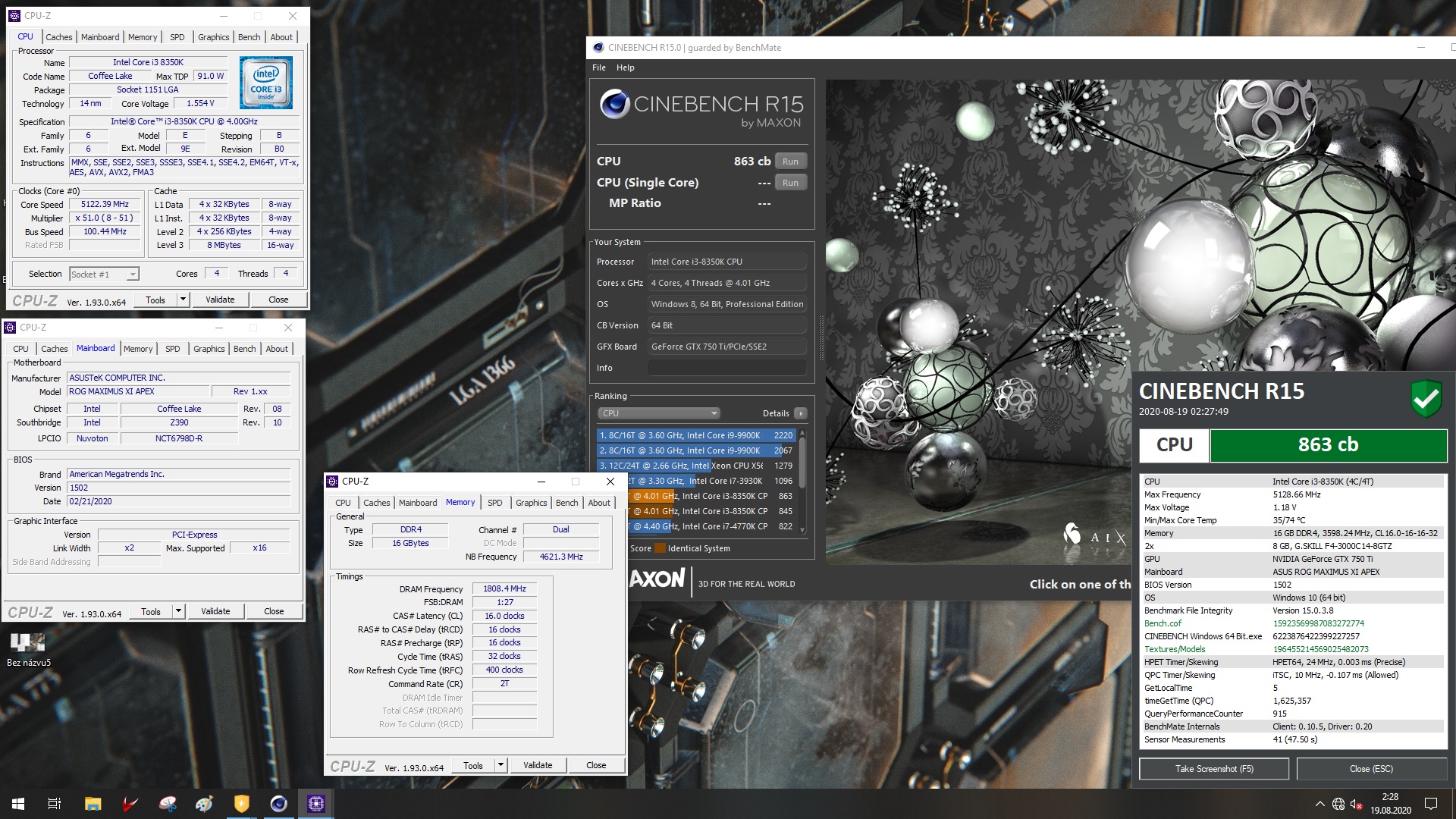Click Validate in top CPU-Z window
Screen dimensions: 1456x819
[x=221, y=300]
